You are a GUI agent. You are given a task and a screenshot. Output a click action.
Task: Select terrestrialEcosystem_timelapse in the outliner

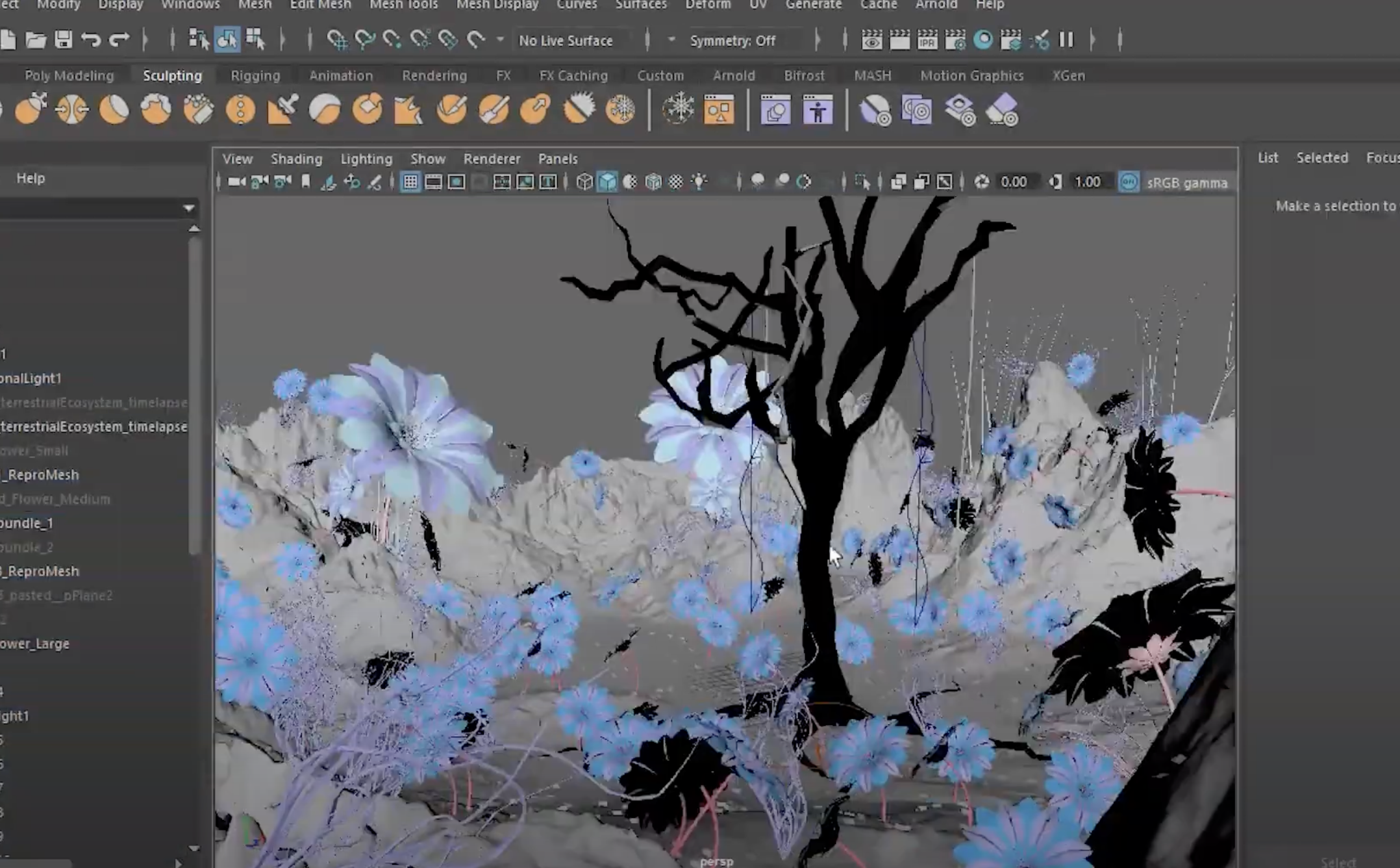tap(94, 426)
